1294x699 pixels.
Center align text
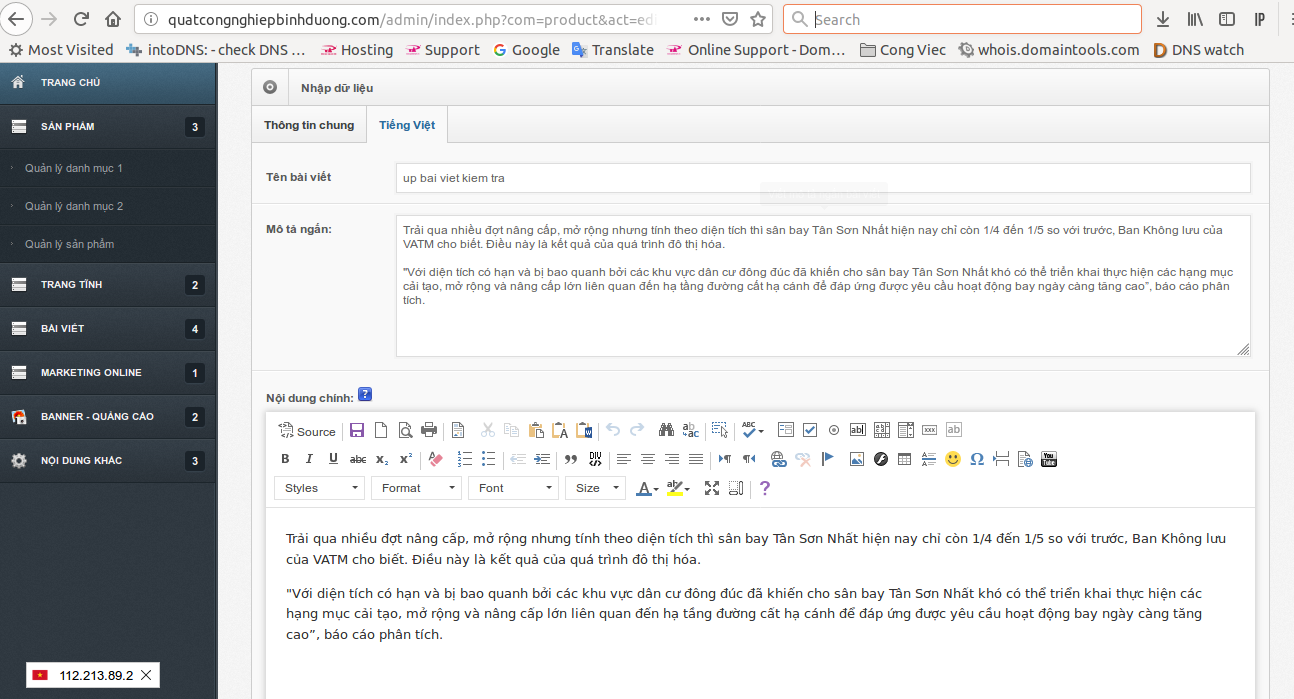pyautogui.click(x=648, y=459)
